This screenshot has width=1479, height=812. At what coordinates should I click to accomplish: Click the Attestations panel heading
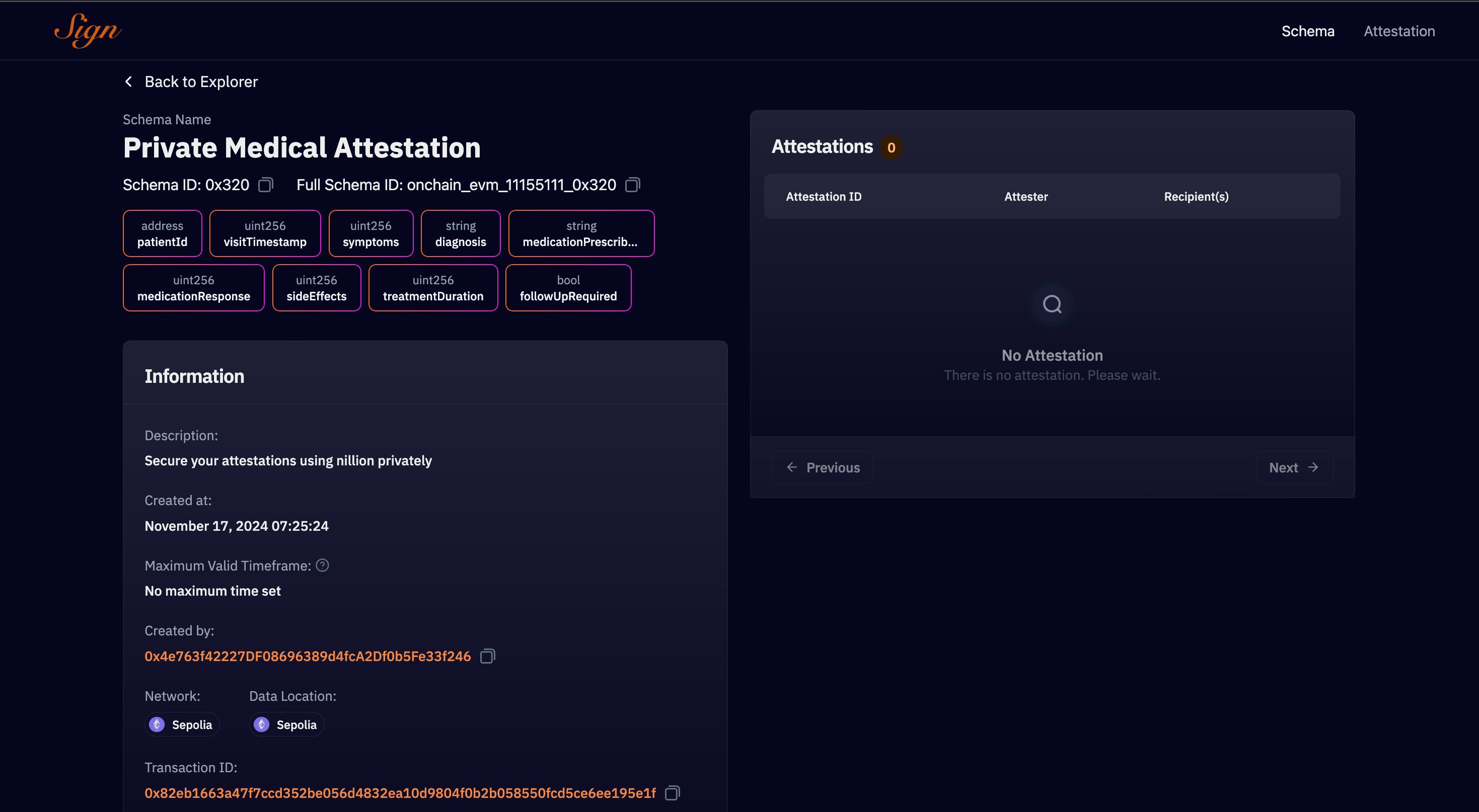click(822, 146)
